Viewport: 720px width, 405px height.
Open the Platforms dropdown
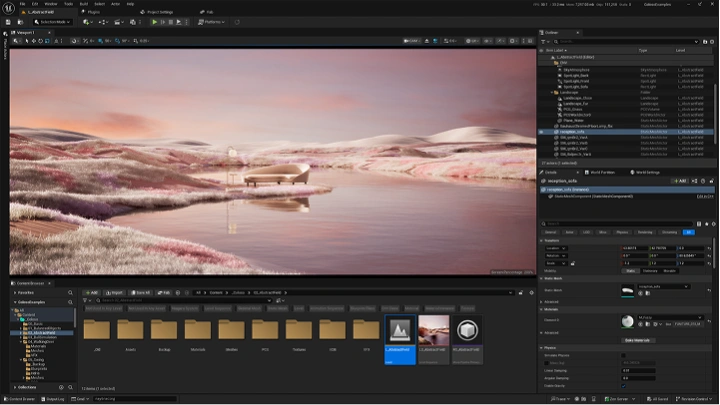(x=211, y=22)
